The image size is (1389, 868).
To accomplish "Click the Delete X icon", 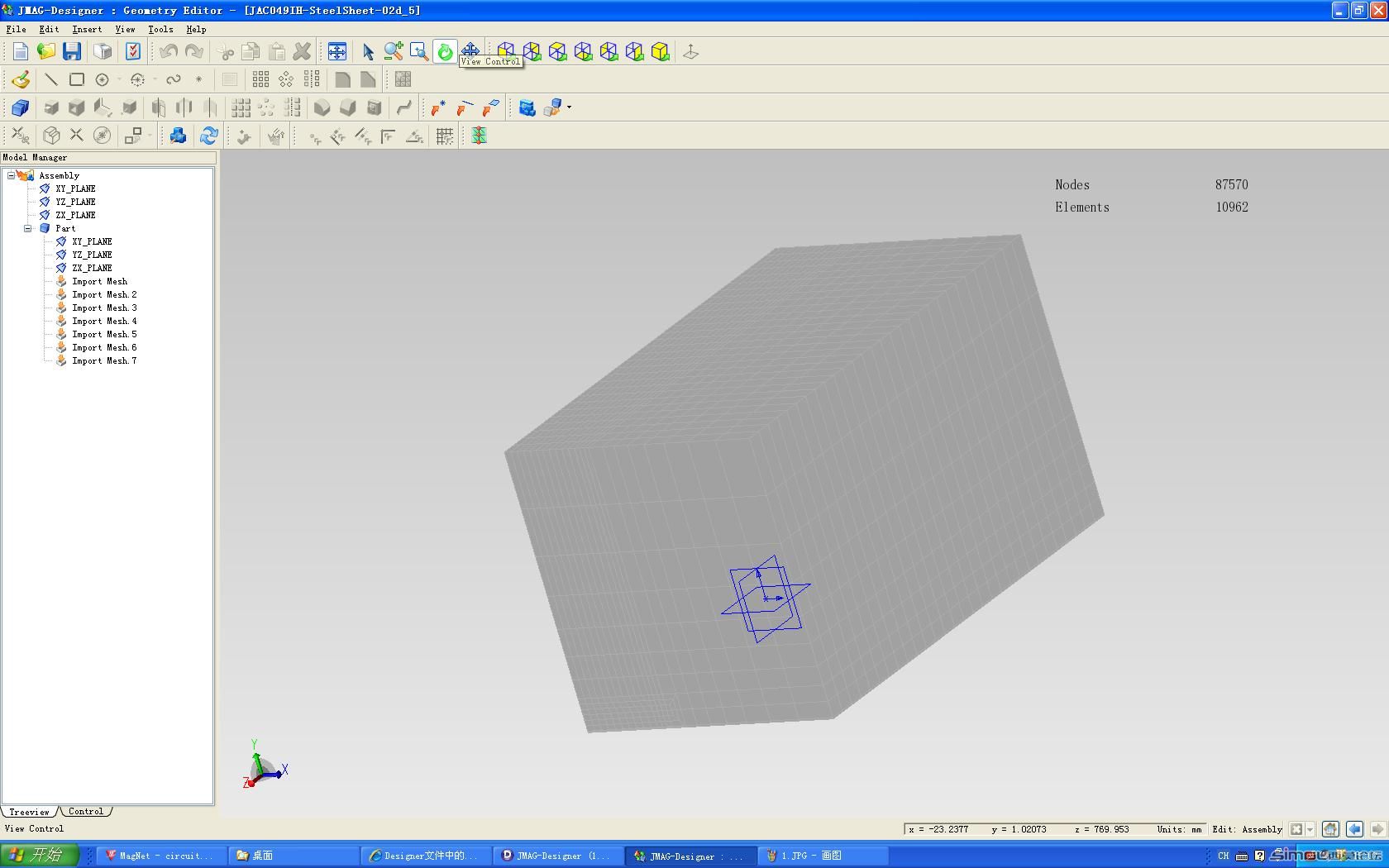I will tap(303, 52).
